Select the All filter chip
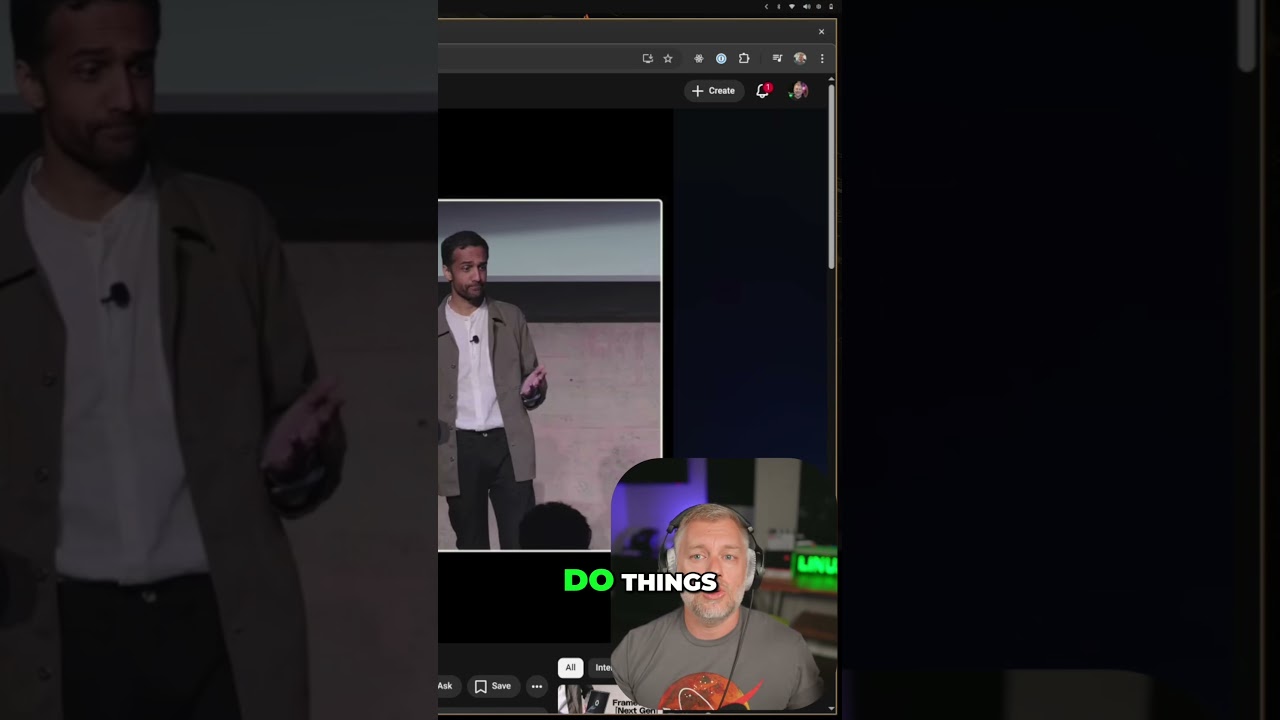1280x720 pixels. (x=570, y=667)
